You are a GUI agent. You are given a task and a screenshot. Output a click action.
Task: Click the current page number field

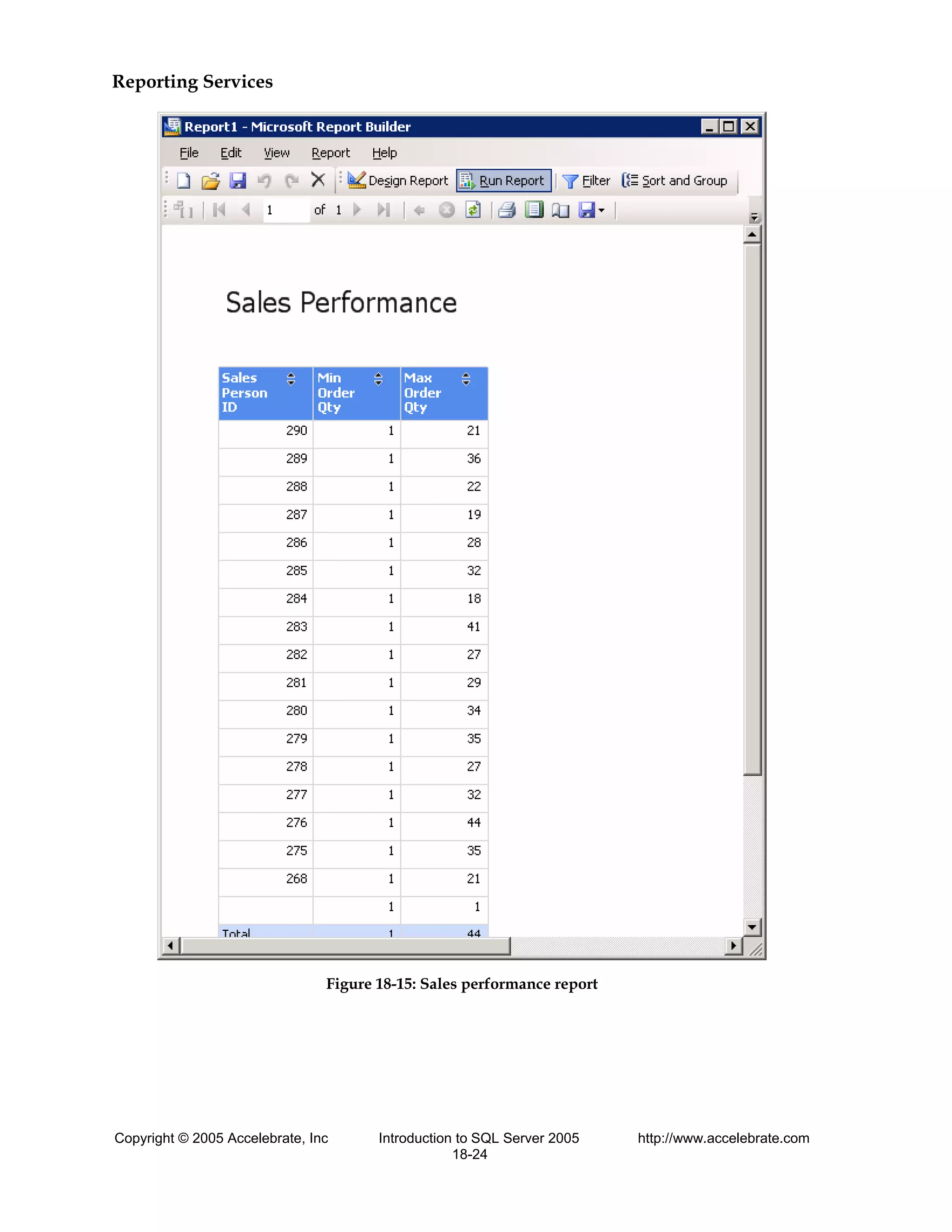pyautogui.click(x=286, y=210)
